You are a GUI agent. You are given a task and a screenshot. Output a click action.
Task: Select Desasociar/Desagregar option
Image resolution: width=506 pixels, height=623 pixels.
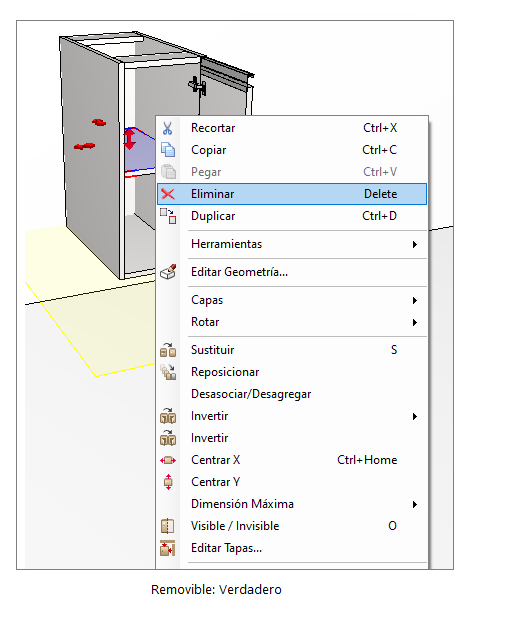point(292,394)
